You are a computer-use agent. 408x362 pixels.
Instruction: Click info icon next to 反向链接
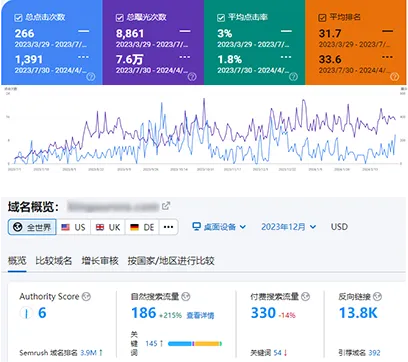pos(377,297)
